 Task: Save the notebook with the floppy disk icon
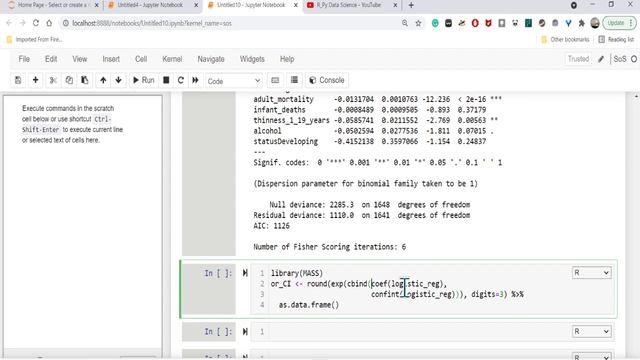(18, 80)
